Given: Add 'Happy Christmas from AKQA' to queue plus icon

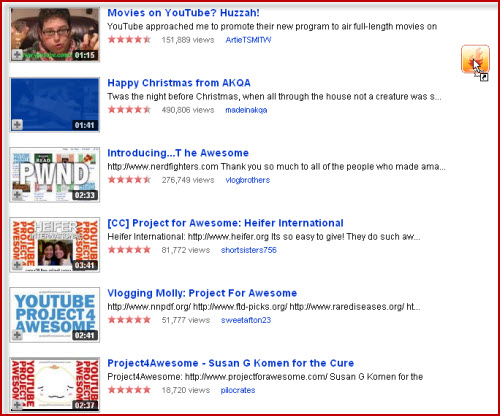Looking at the screenshot, I should (x=17, y=125).
